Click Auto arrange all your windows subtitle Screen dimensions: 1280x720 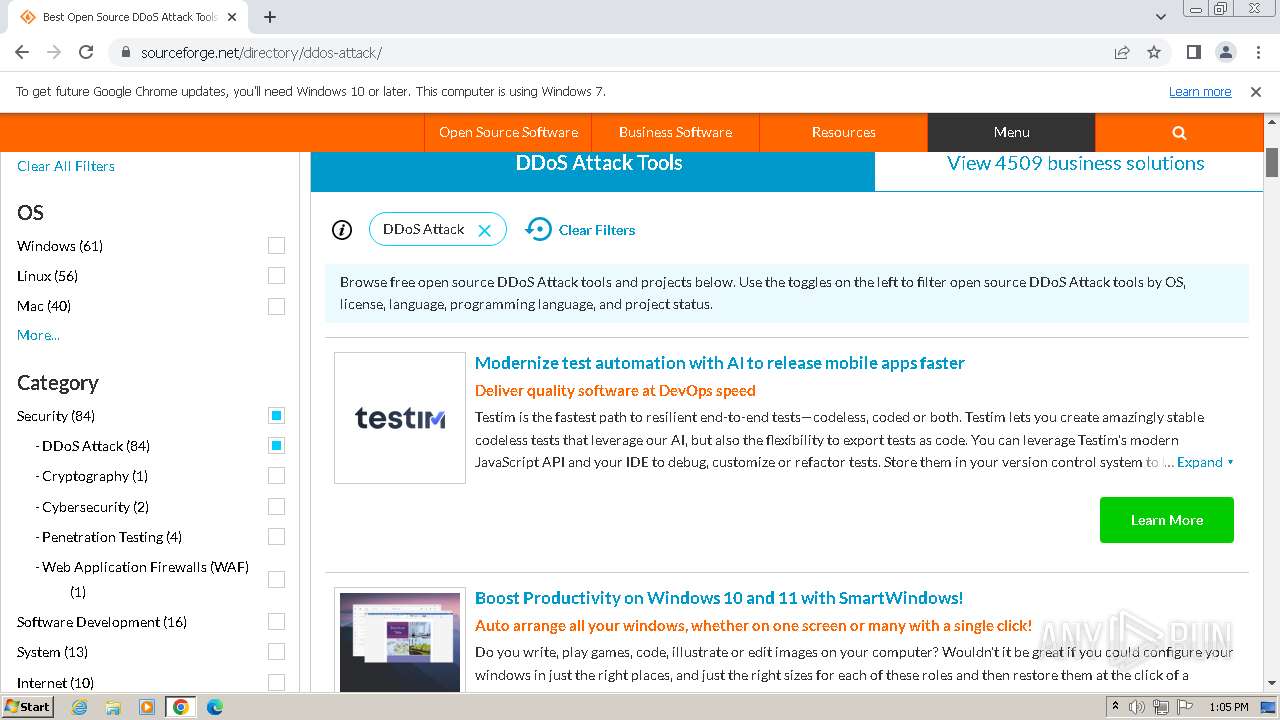tap(753, 626)
